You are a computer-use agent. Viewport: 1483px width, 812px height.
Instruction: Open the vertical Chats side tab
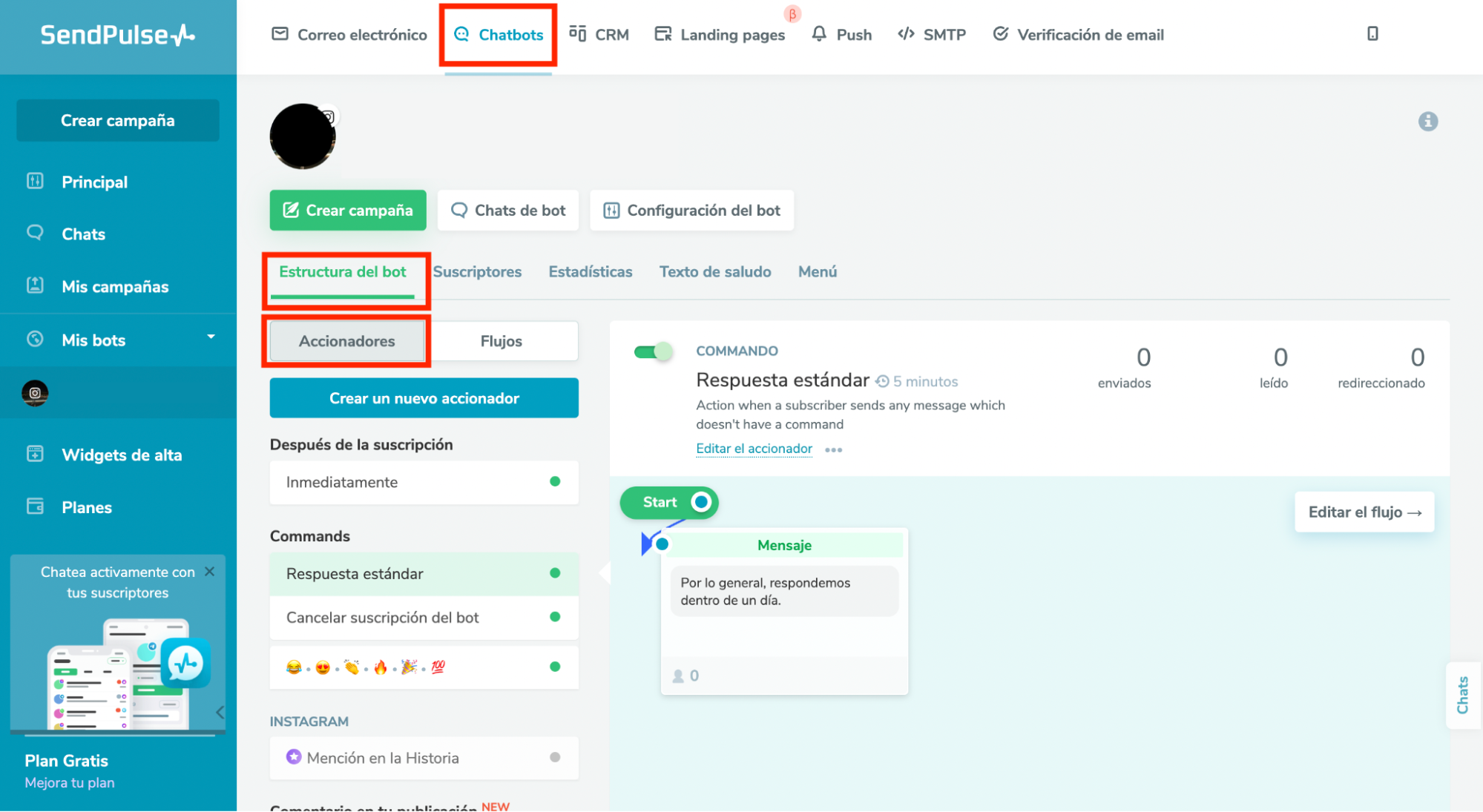[1462, 695]
